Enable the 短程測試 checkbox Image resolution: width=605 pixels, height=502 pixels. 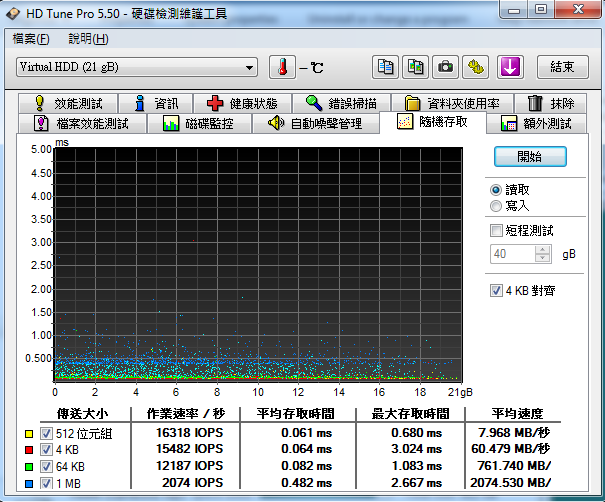(496, 231)
